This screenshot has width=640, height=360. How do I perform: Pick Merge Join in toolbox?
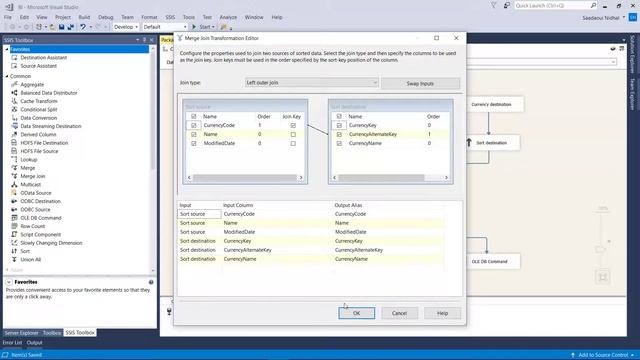tap(33, 176)
